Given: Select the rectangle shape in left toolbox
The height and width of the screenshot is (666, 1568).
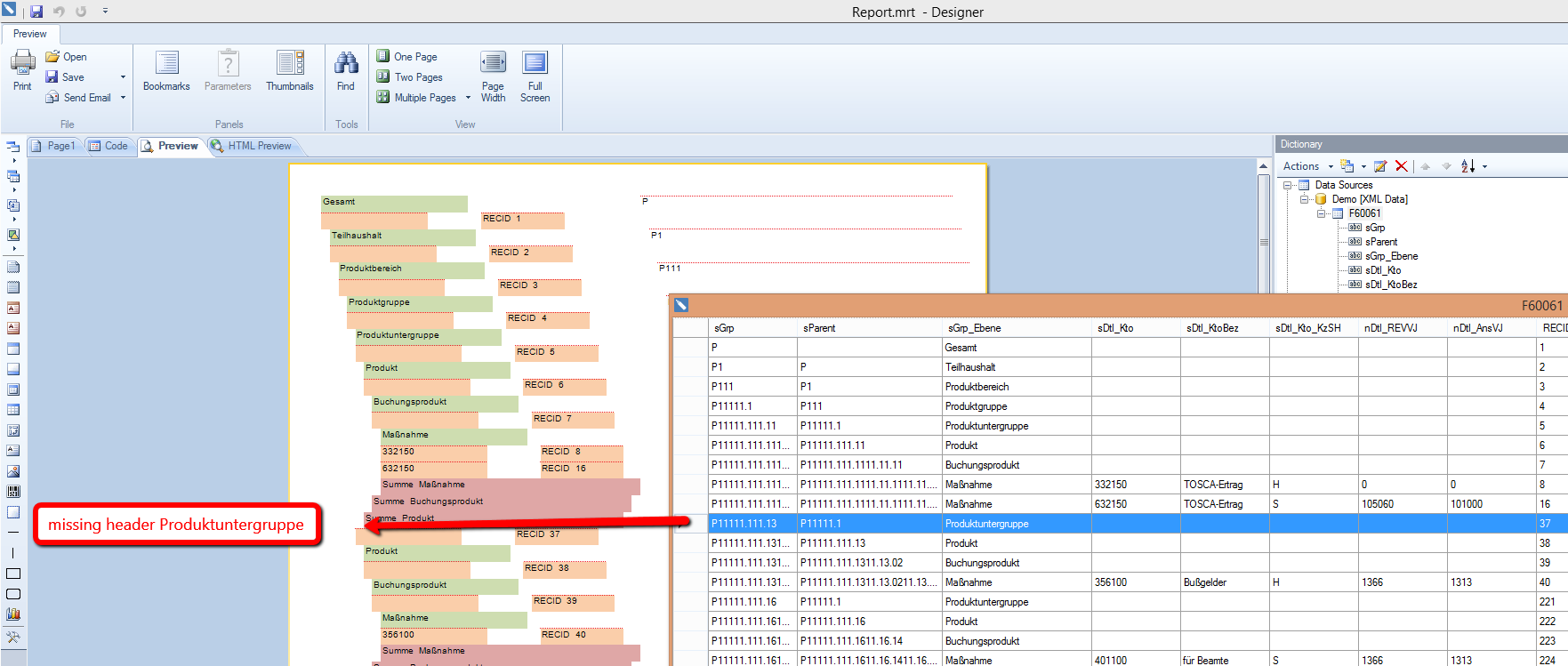Looking at the screenshot, I should click(x=13, y=574).
